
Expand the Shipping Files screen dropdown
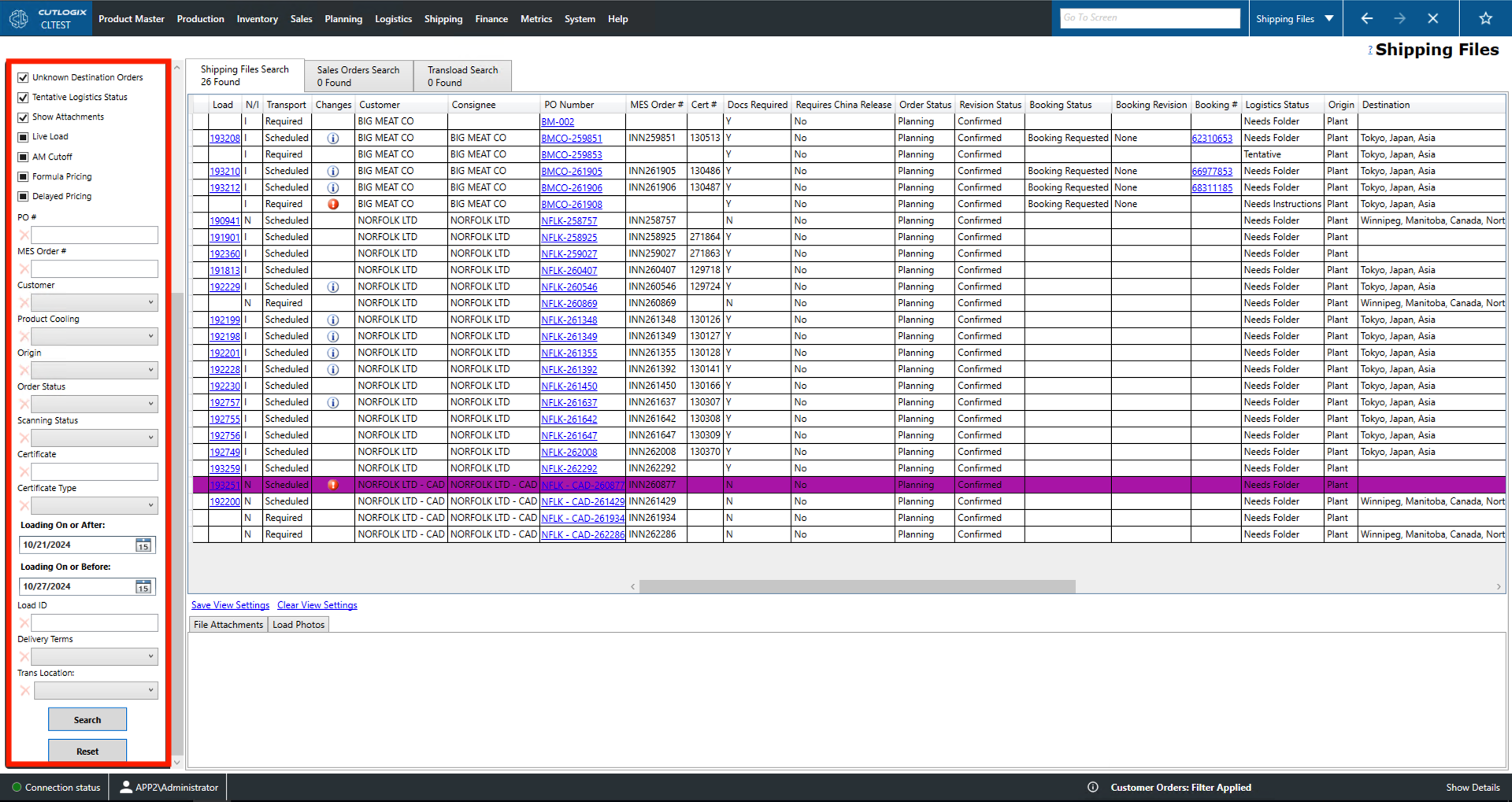[1329, 18]
